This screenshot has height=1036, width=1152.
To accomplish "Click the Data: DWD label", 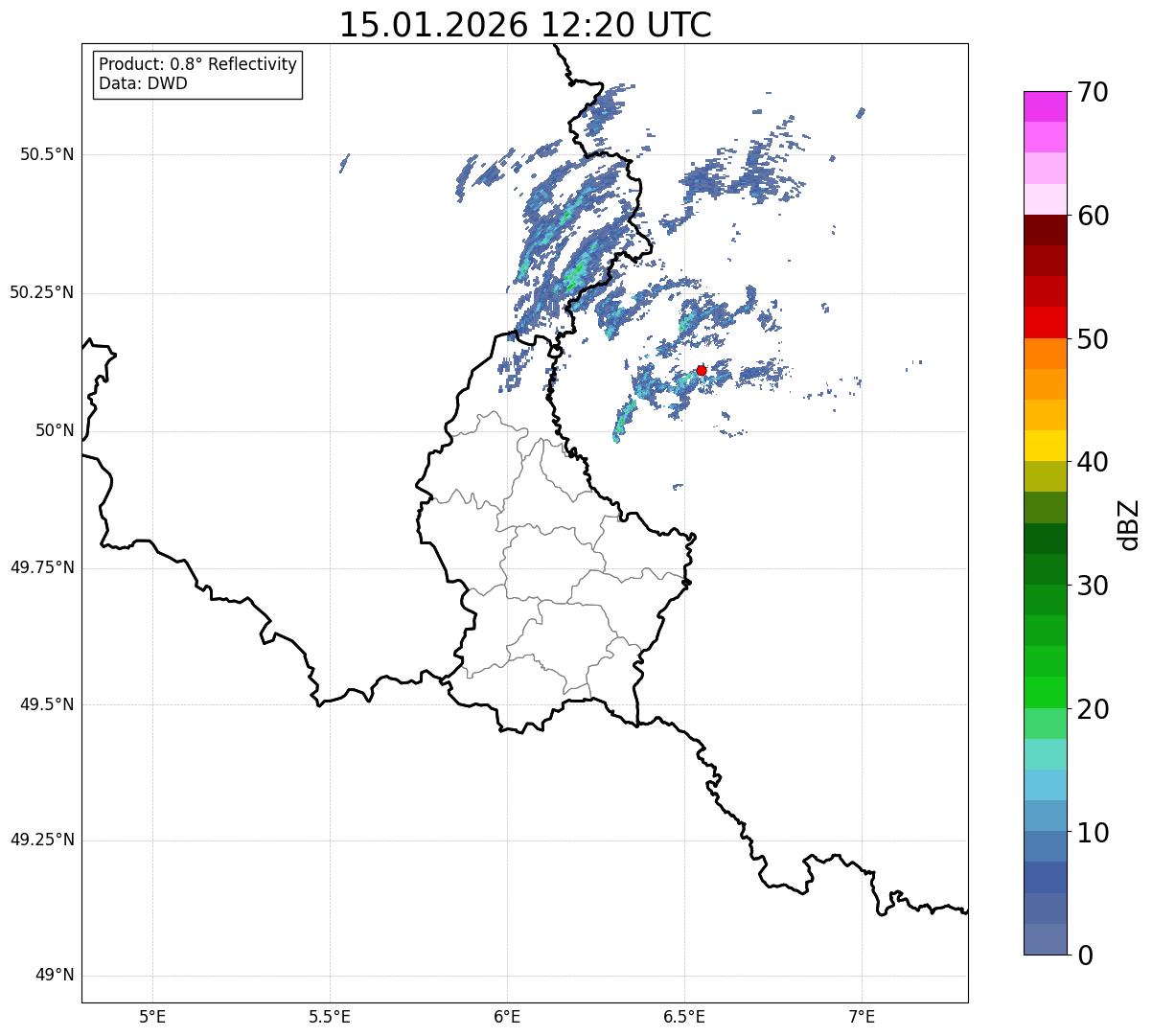I will (x=143, y=83).
